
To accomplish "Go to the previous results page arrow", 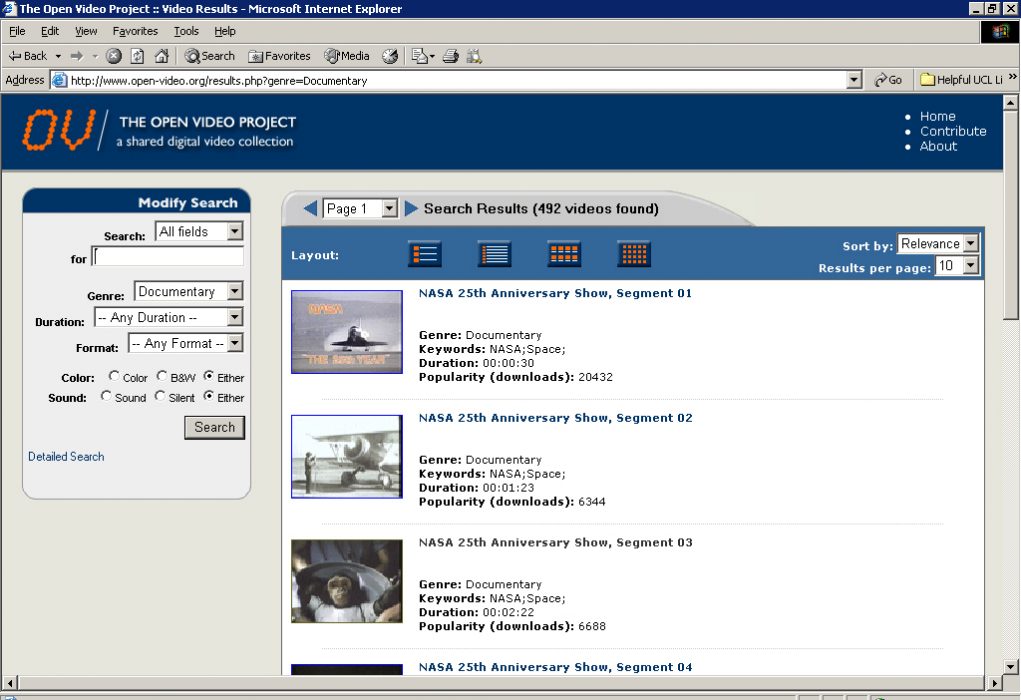I will click(311, 208).
